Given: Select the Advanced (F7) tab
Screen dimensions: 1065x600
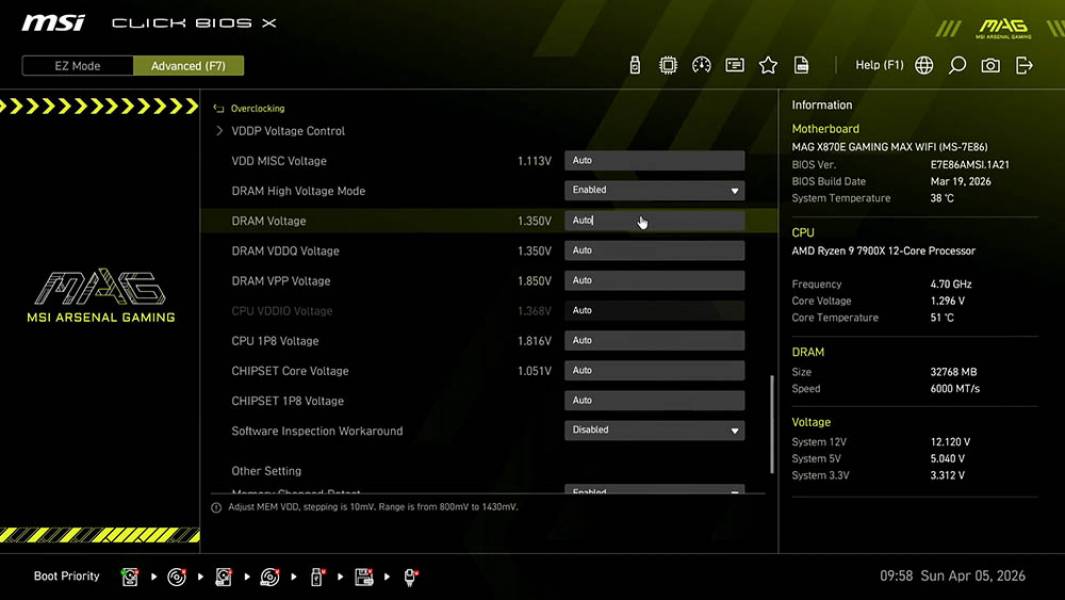Looking at the screenshot, I should coord(189,65).
